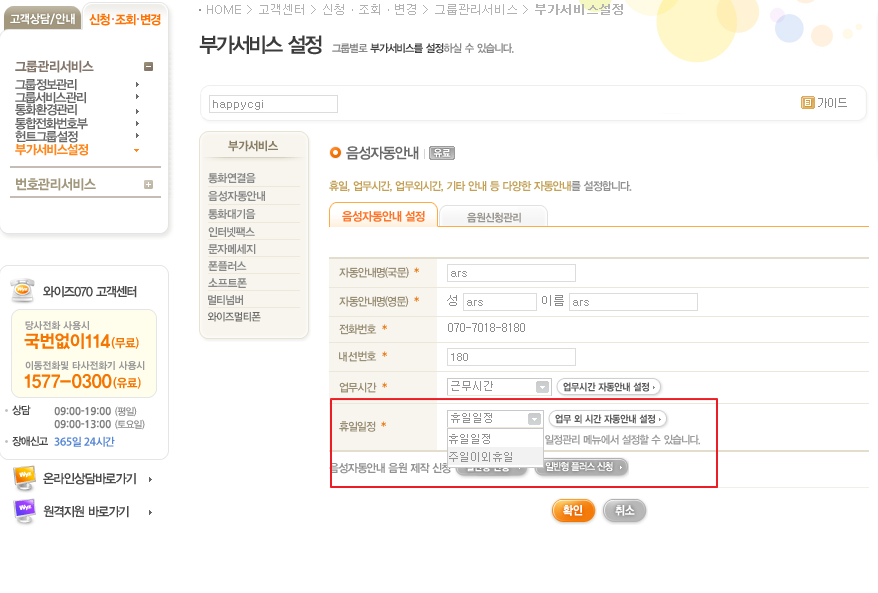878x593 pixels.
Task: Click the 원격지원 바로가기 icon
Action: (x=25, y=511)
